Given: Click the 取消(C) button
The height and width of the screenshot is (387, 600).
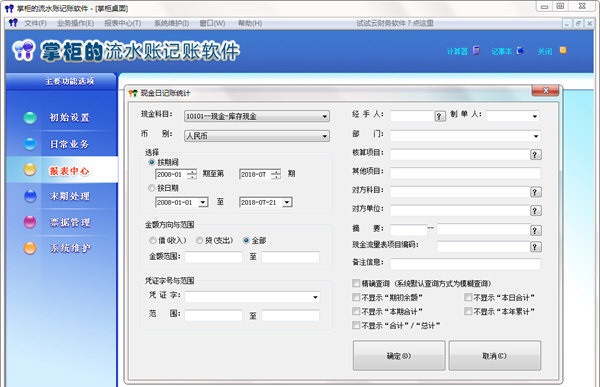Looking at the screenshot, I should pyautogui.click(x=494, y=356).
